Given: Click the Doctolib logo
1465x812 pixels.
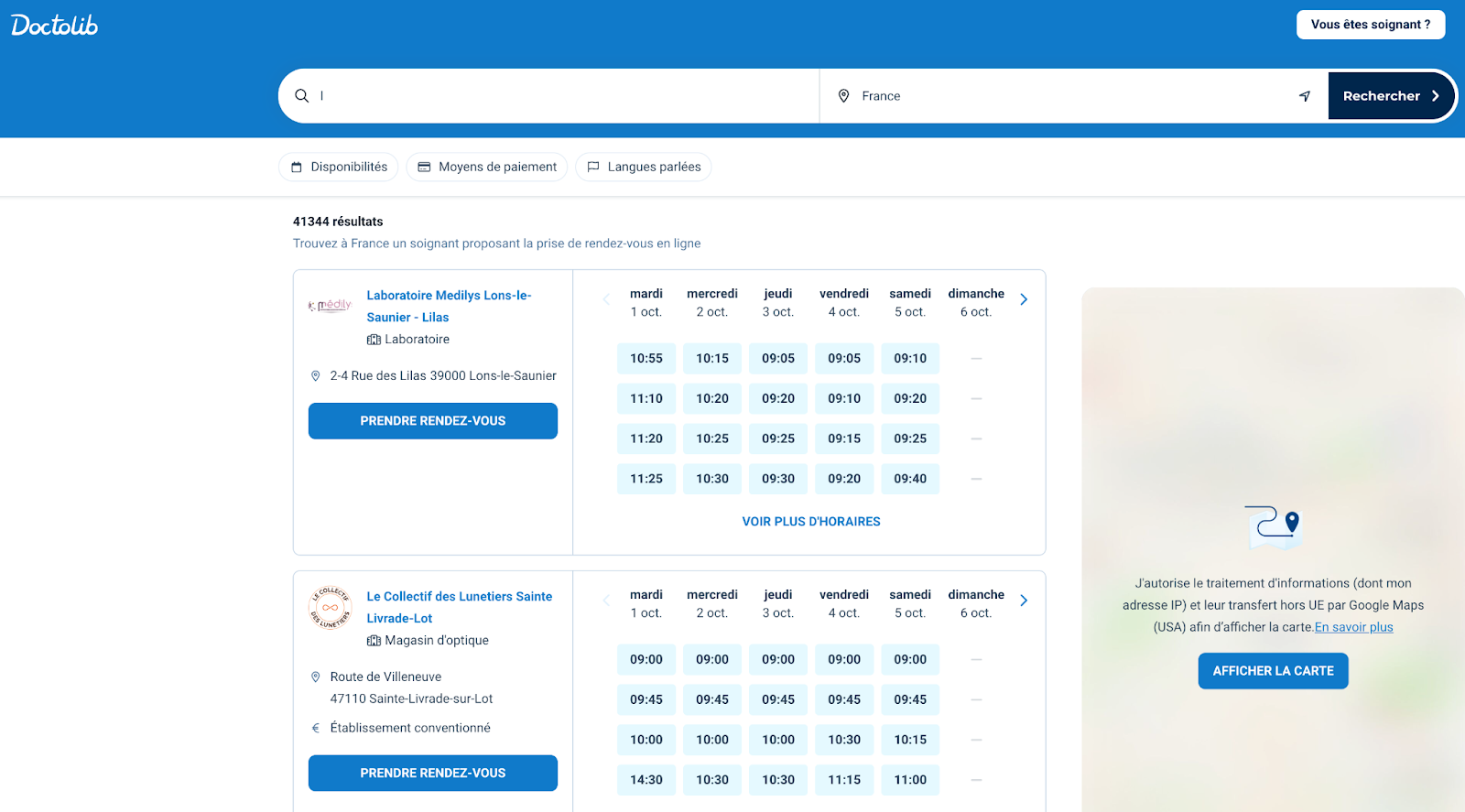Looking at the screenshot, I should (55, 25).
